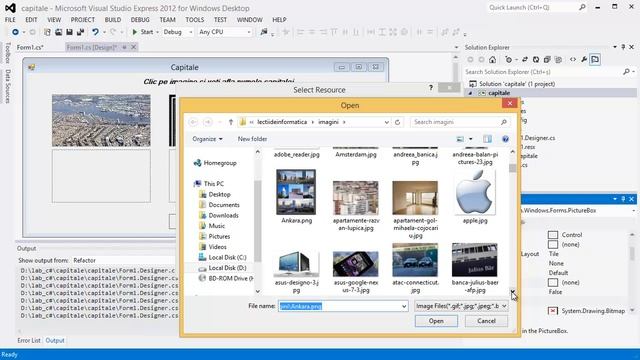
Task: Open the Organize dropdown in Open dialog
Action: click(208, 139)
